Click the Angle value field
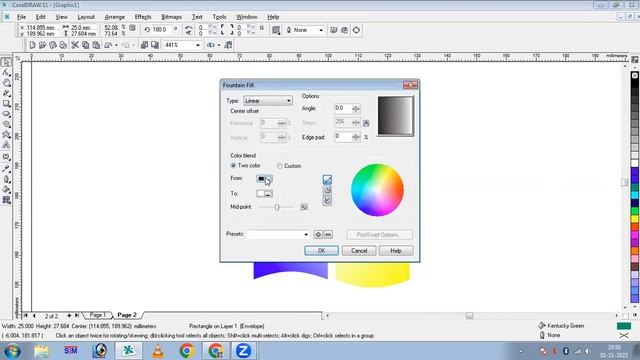Screen dimensions: 640x360 click(x=343, y=109)
